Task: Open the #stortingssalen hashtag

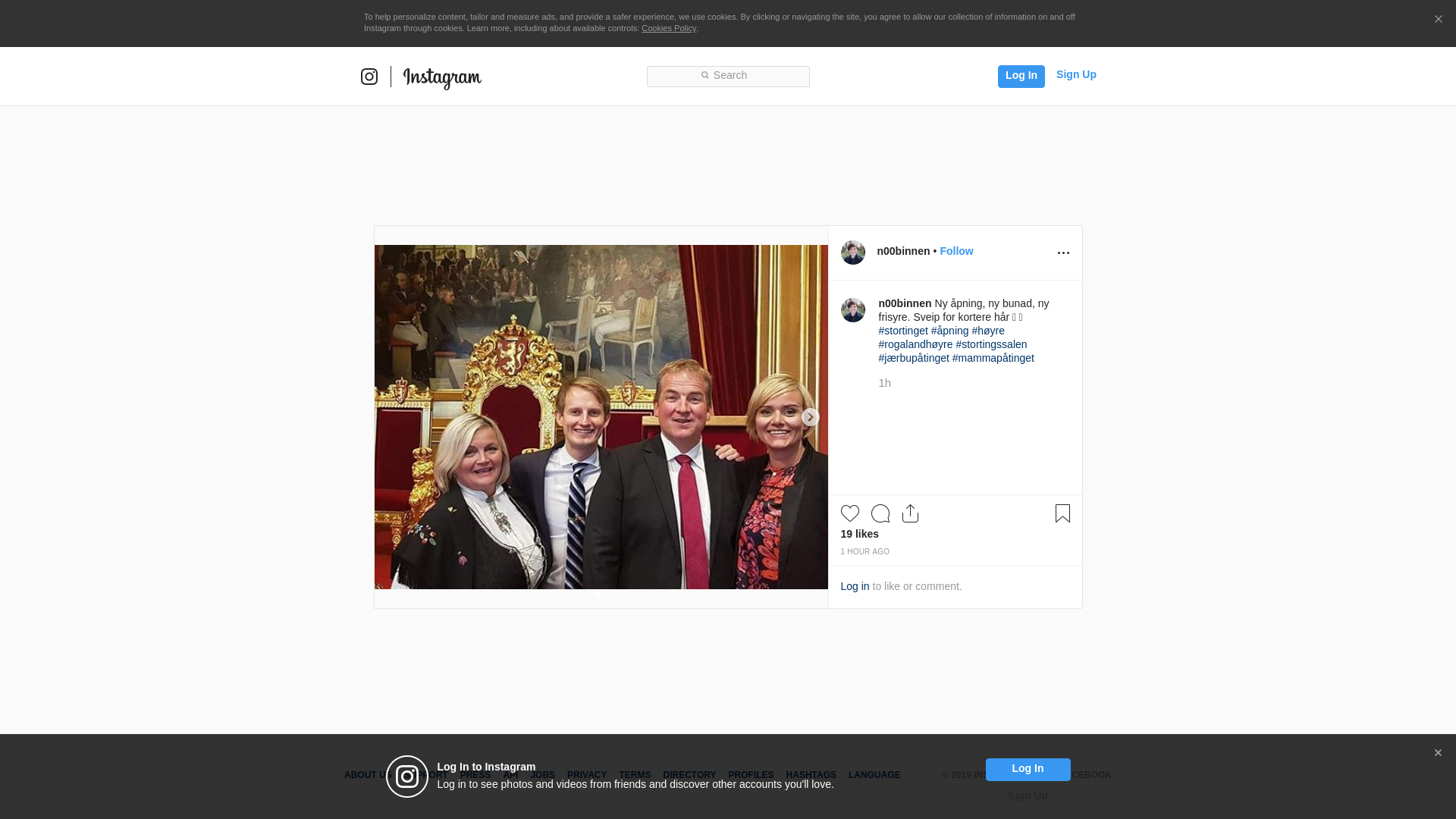Action: click(x=991, y=344)
